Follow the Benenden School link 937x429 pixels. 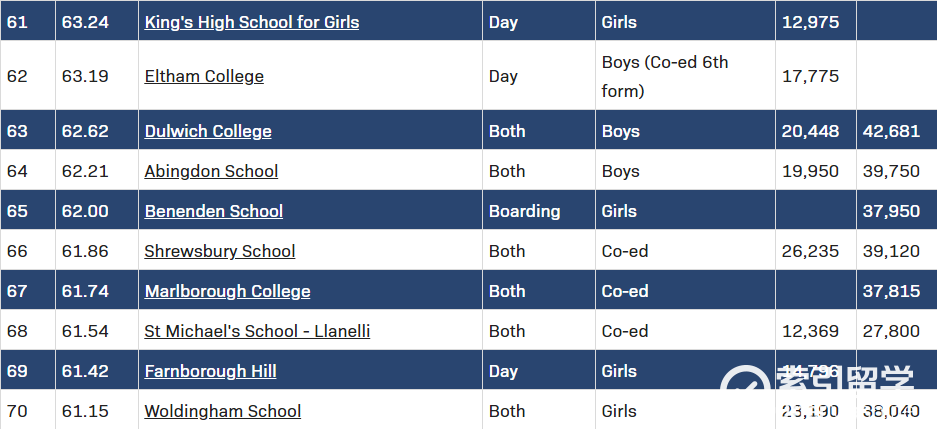click(213, 211)
